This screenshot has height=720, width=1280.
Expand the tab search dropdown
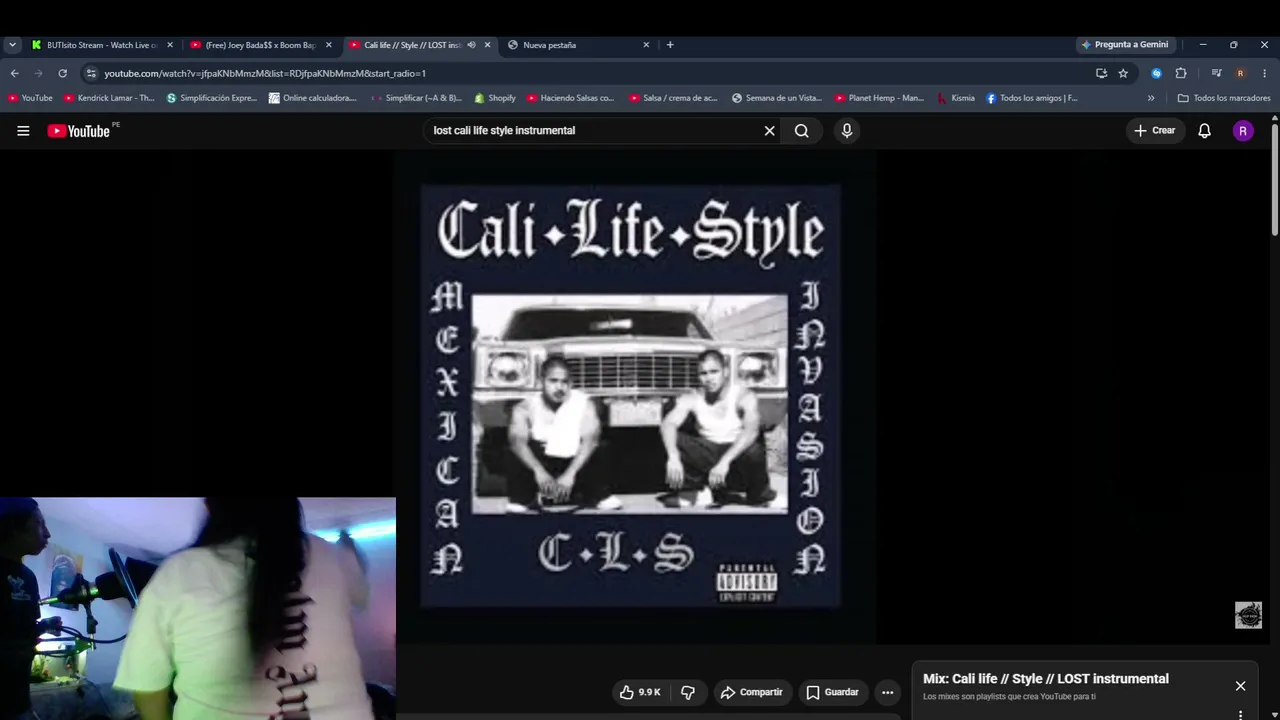coord(12,45)
